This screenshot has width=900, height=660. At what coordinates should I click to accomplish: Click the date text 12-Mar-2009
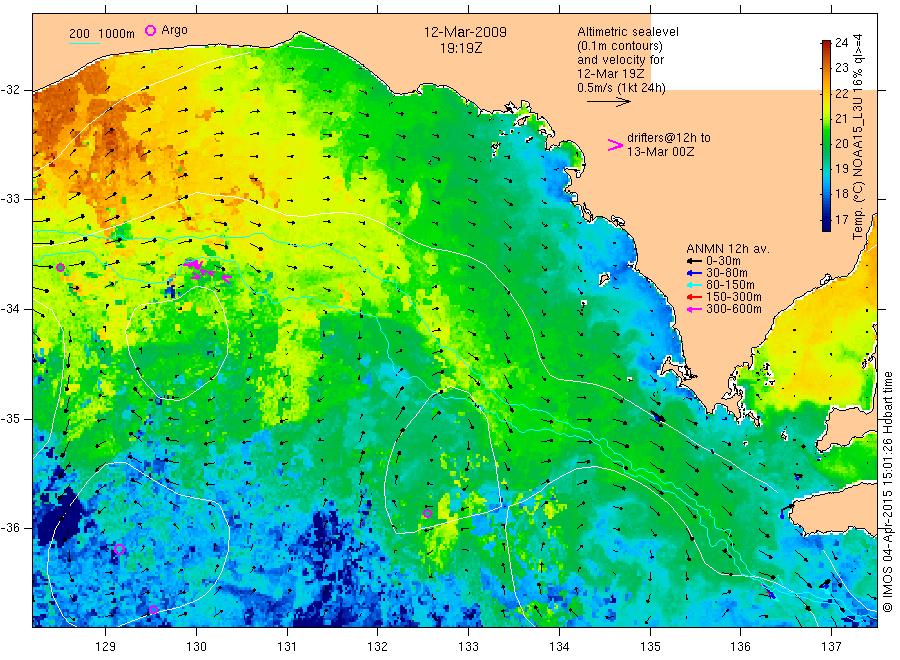[x=465, y=32]
